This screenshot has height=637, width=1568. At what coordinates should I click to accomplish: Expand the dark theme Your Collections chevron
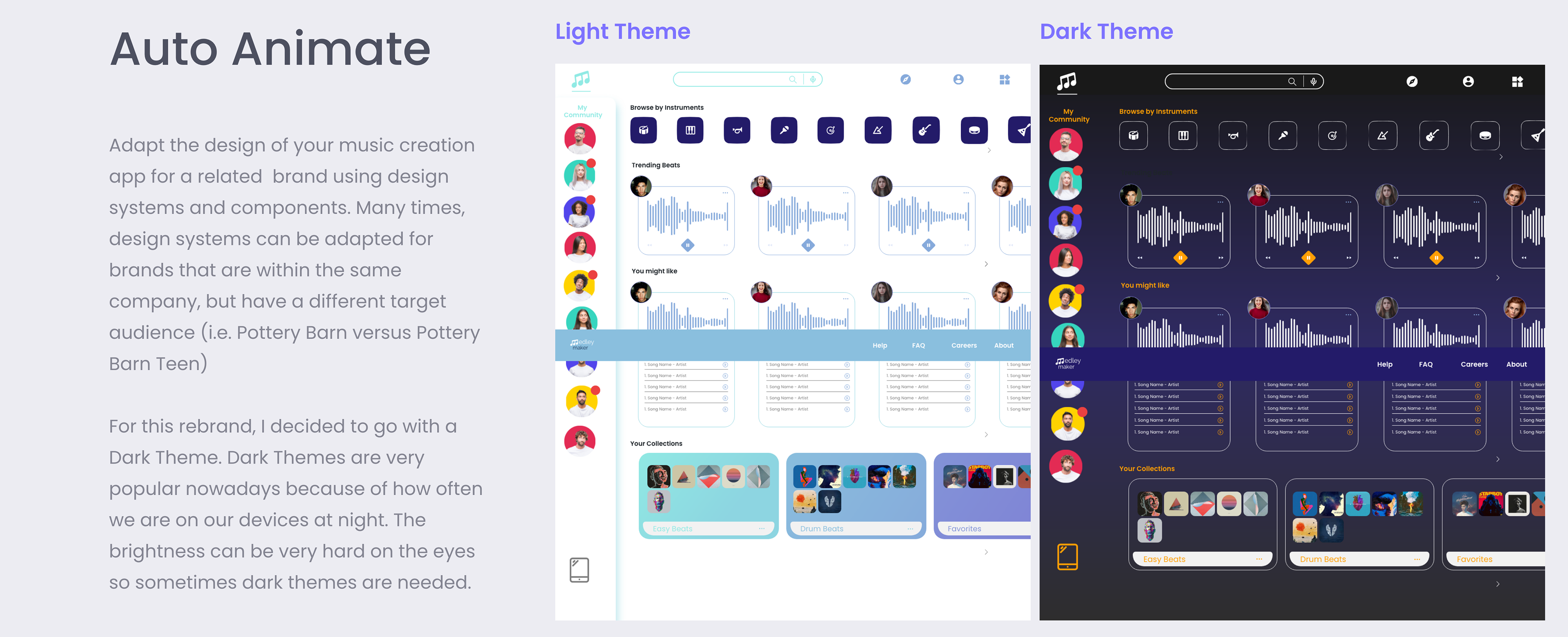pos(1497,584)
